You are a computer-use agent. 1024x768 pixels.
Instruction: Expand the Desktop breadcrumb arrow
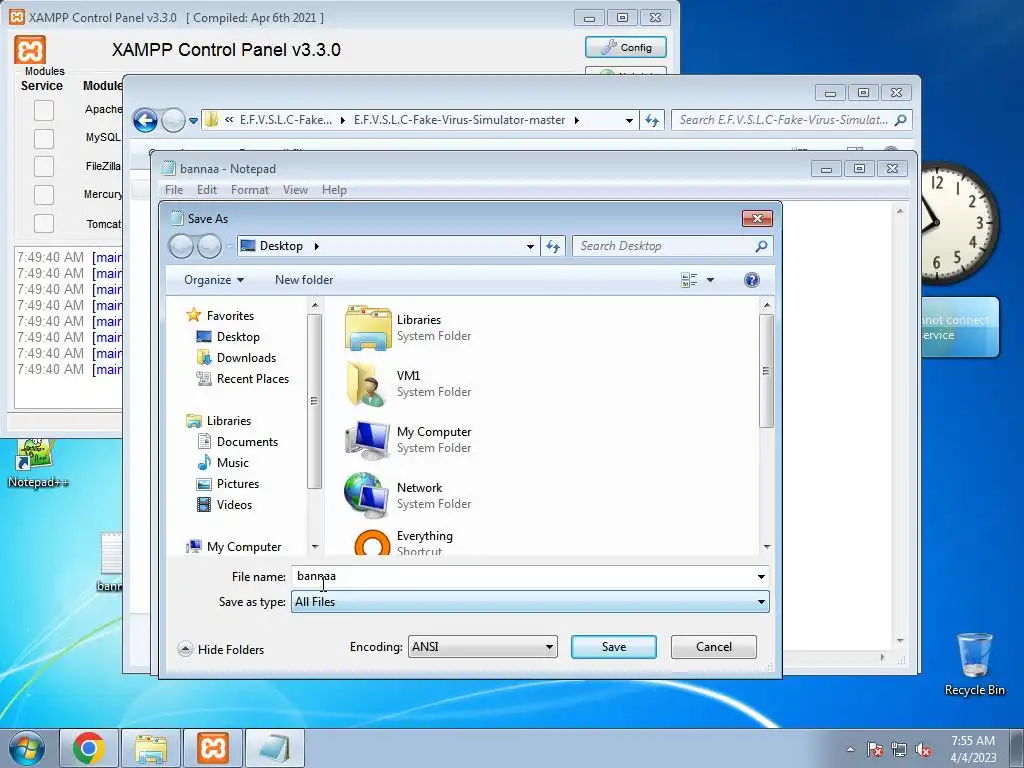(317, 246)
